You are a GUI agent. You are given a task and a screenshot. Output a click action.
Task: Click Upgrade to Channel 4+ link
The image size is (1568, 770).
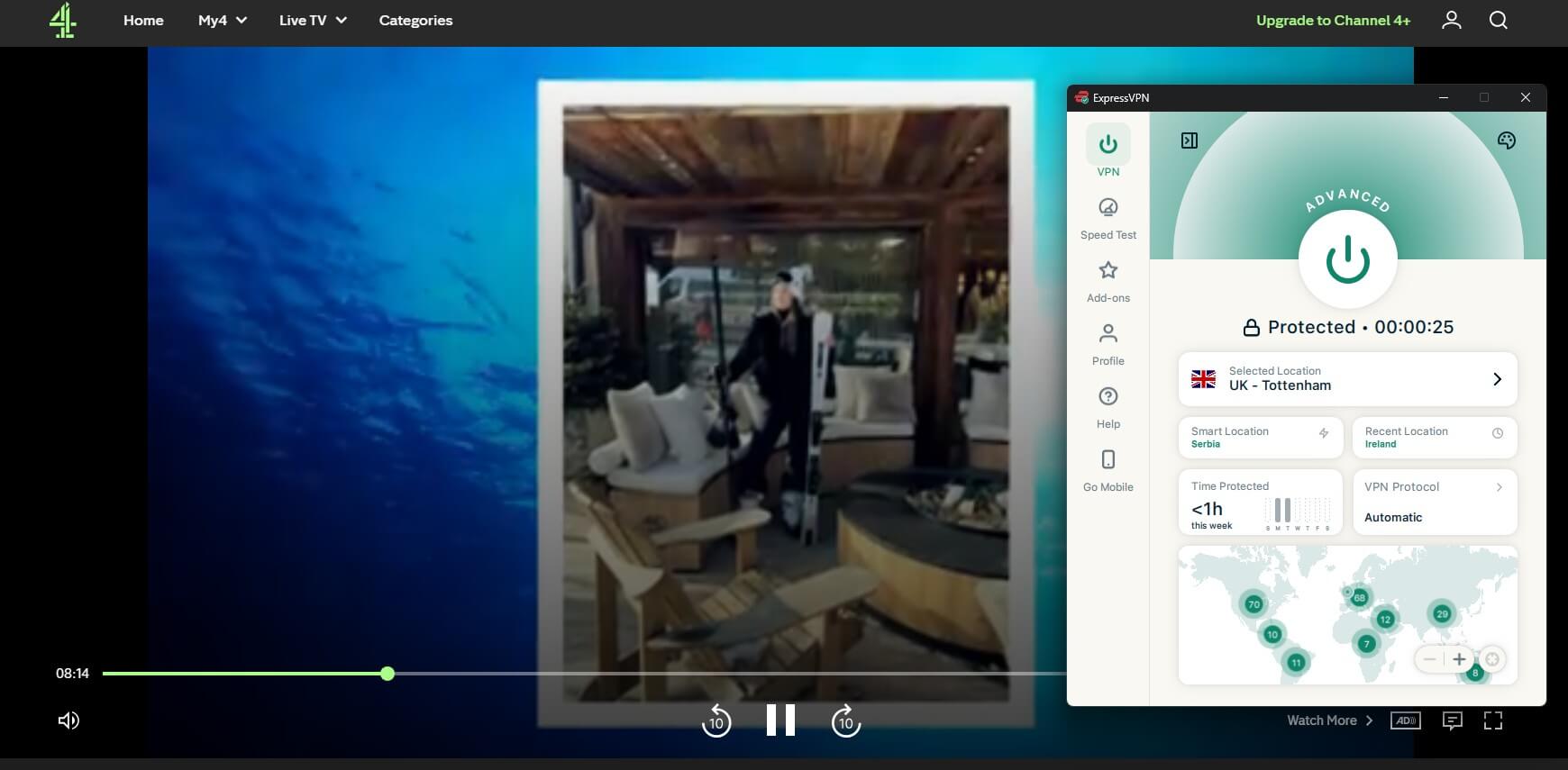click(x=1333, y=20)
